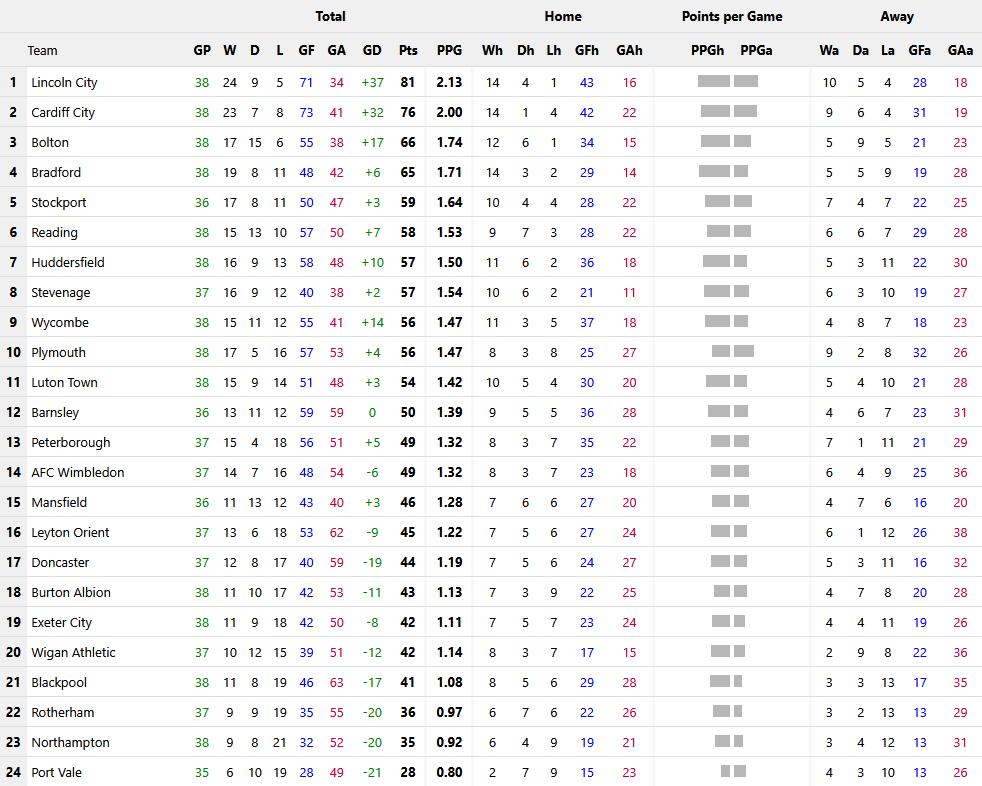Sort the table by Pts column header
Image resolution: width=982 pixels, height=786 pixels.
coord(408,51)
